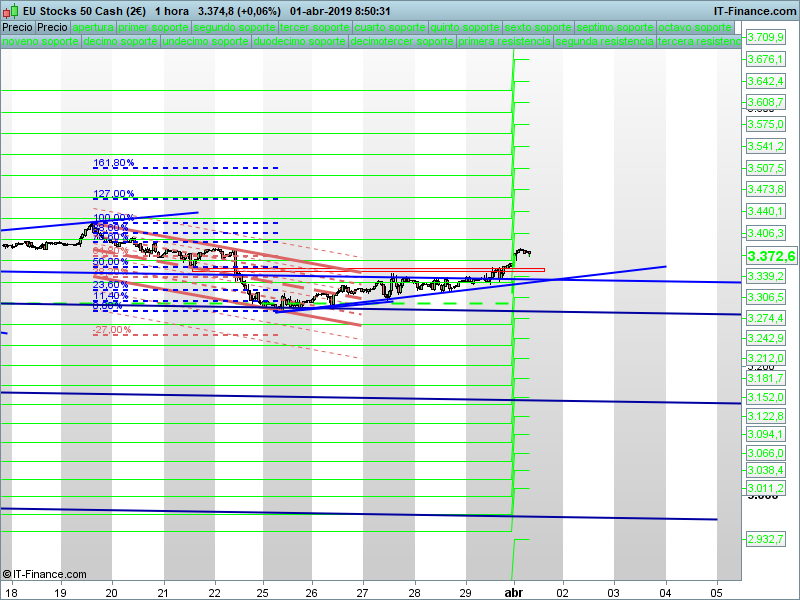The width and height of the screenshot is (800, 600).
Task: Select the 2.932,7 price label on axis
Action: point(766,540)
